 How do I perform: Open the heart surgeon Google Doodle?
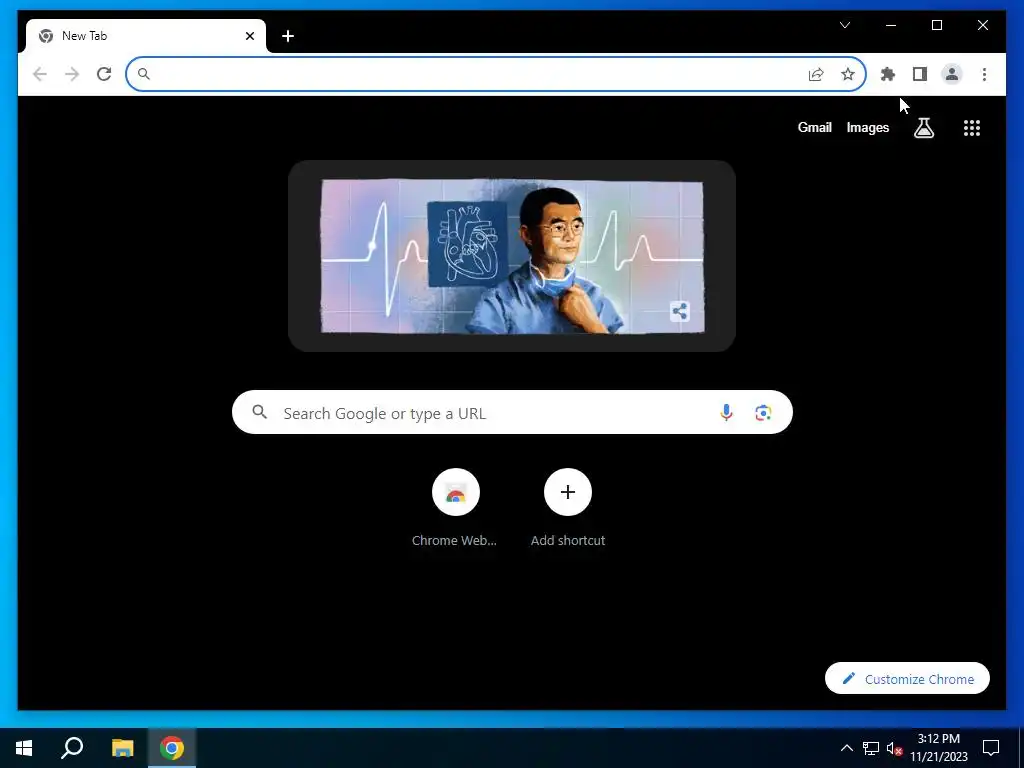512,256
